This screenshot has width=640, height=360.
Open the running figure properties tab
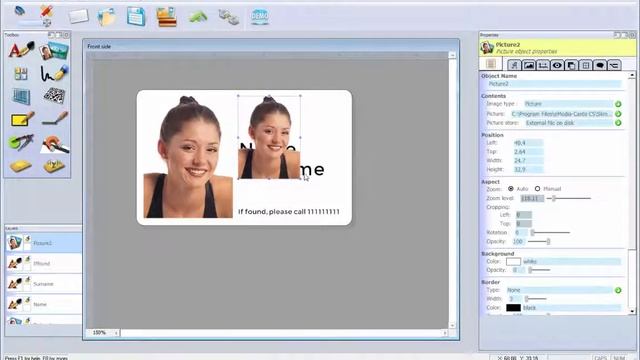pyautogui.click(x=514, y=65)
